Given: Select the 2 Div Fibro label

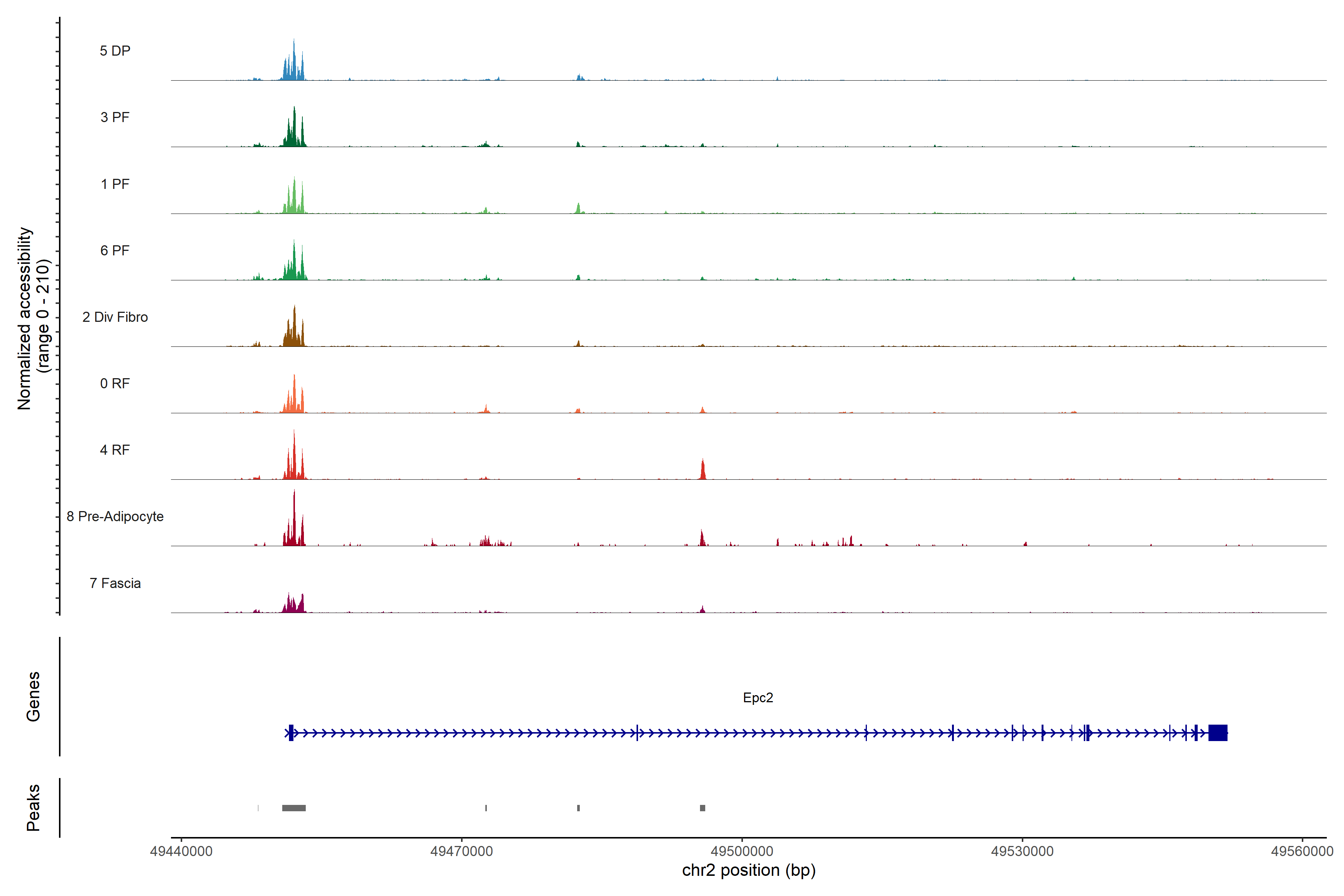Looking at the screenshot, I should point(115,317).
